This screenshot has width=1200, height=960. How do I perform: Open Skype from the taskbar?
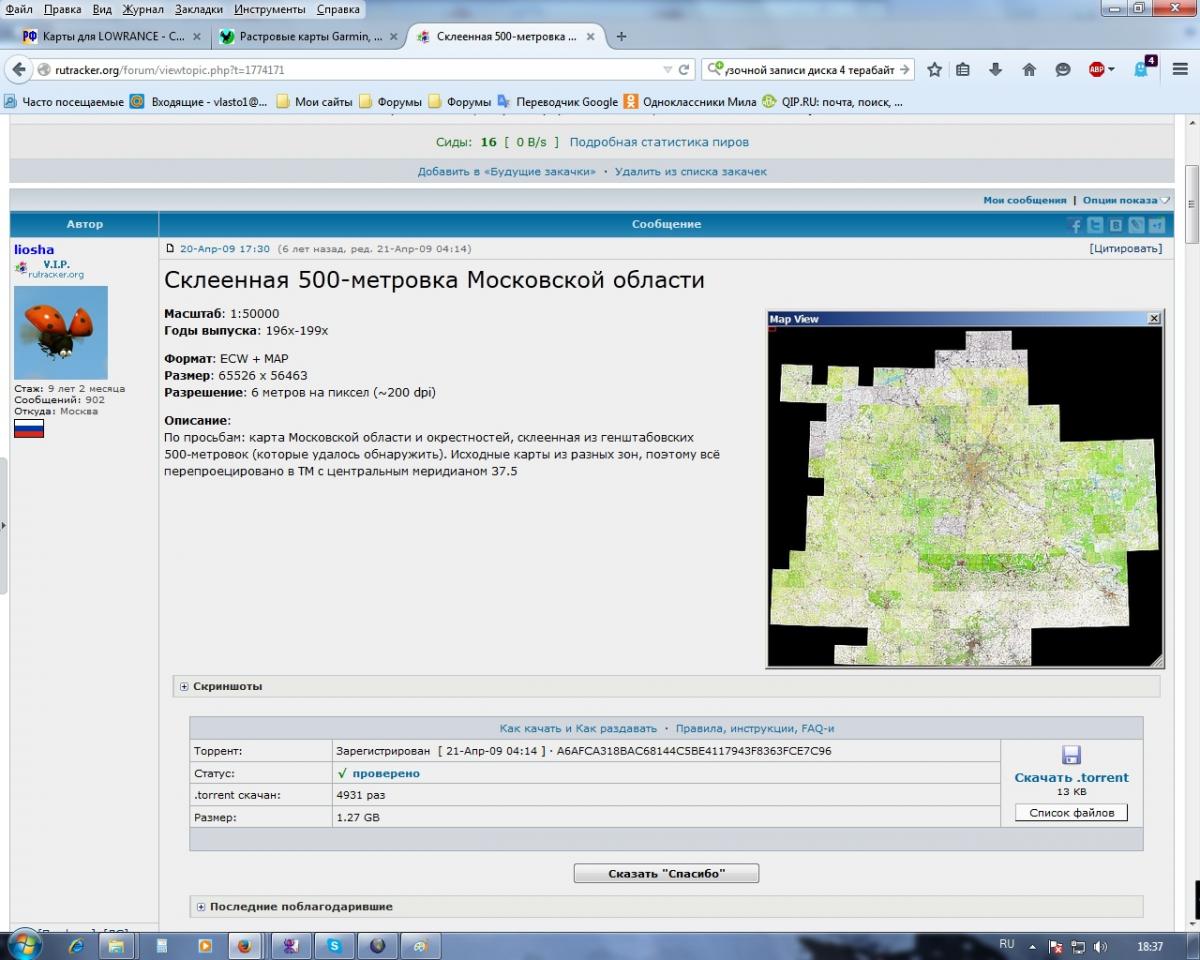334,945
